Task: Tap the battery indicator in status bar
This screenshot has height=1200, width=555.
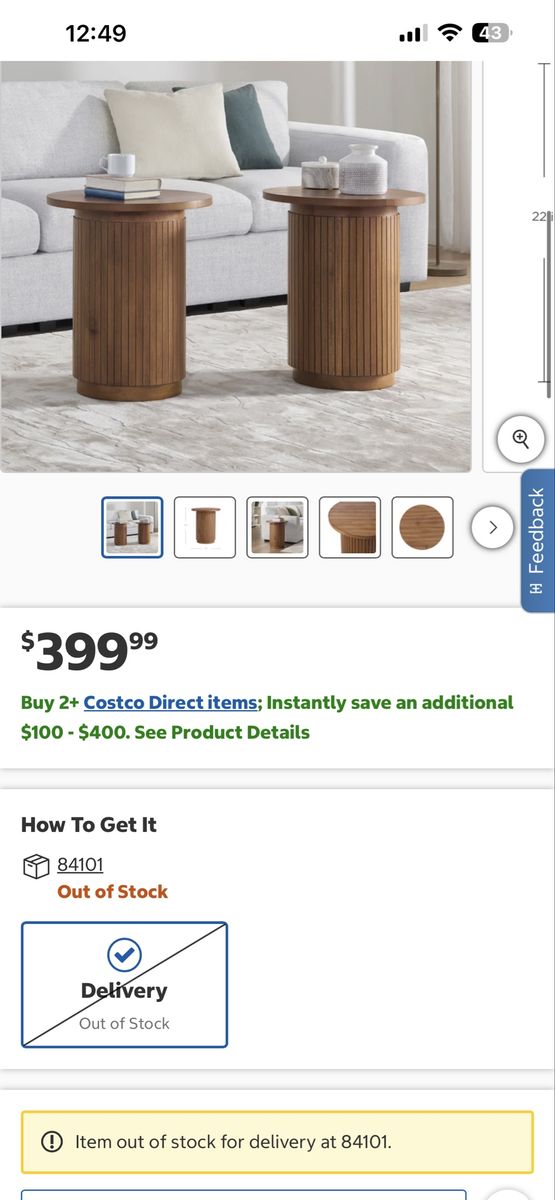Action: [x=491, y=33]
